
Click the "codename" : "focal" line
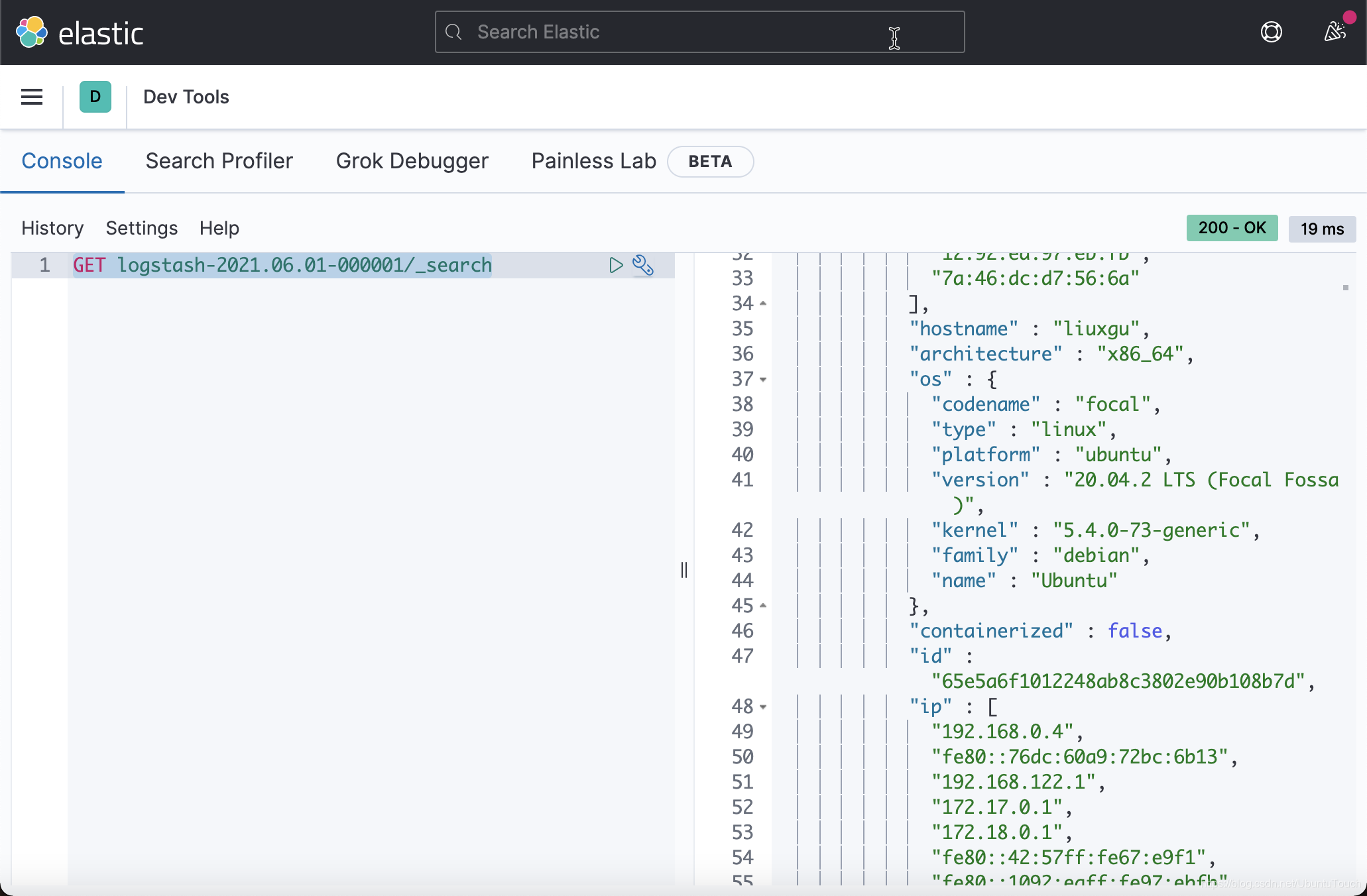coord(1045,404)
